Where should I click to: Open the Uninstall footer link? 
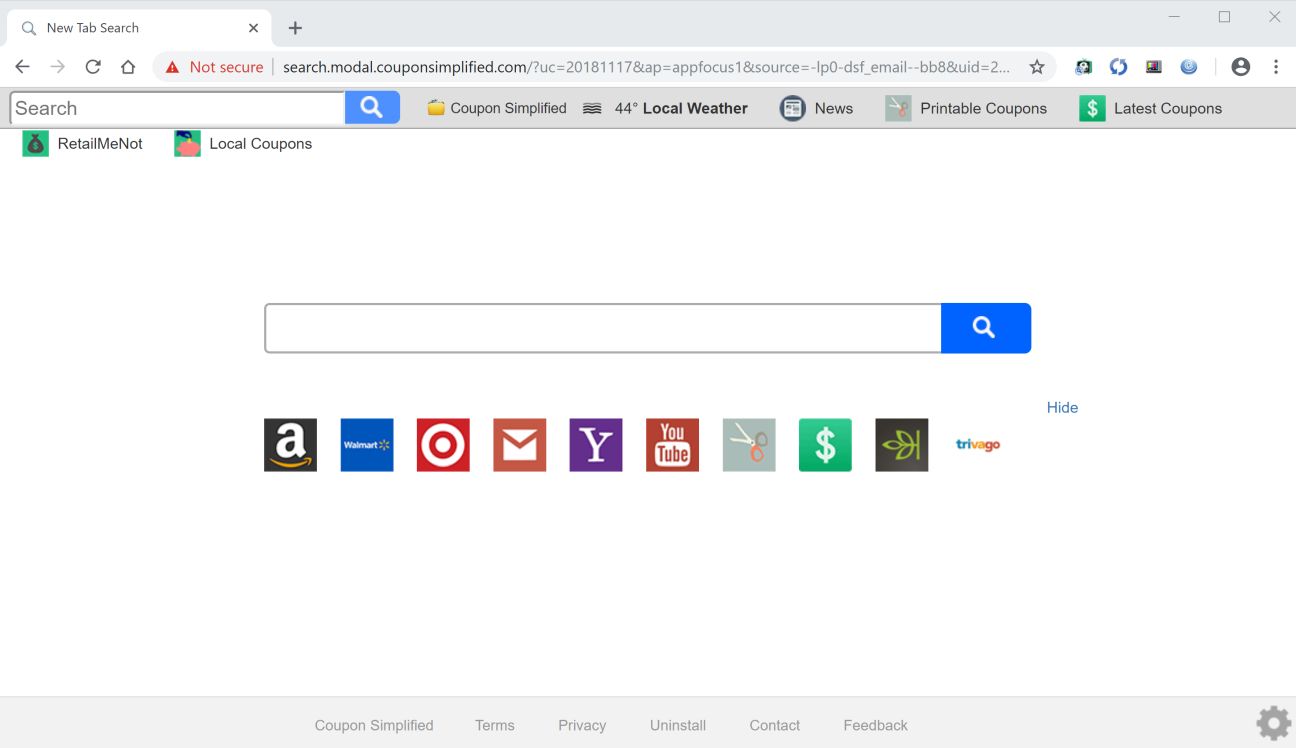tap(678, 725)
